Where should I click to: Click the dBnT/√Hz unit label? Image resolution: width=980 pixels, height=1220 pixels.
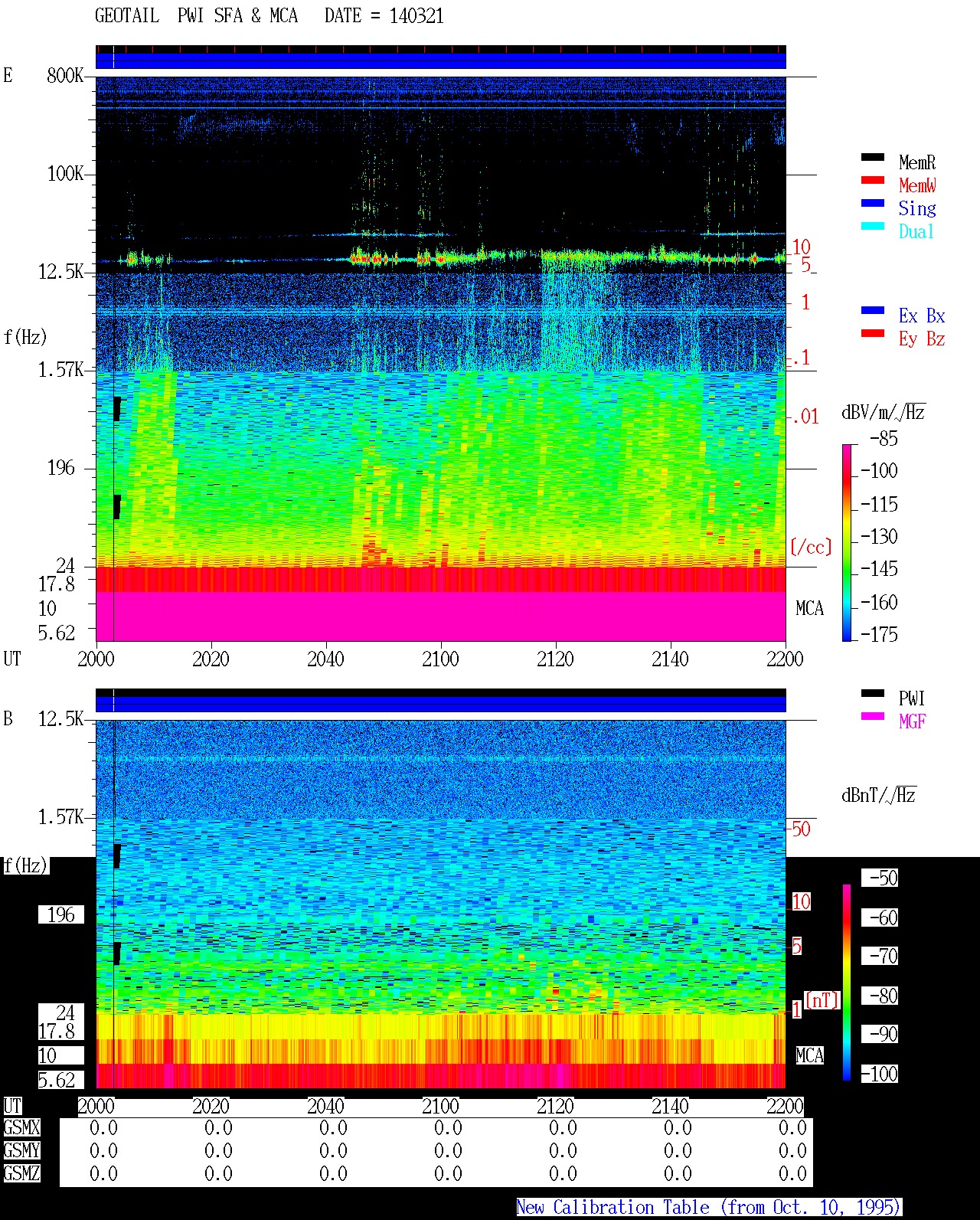(x=879, y=795)
